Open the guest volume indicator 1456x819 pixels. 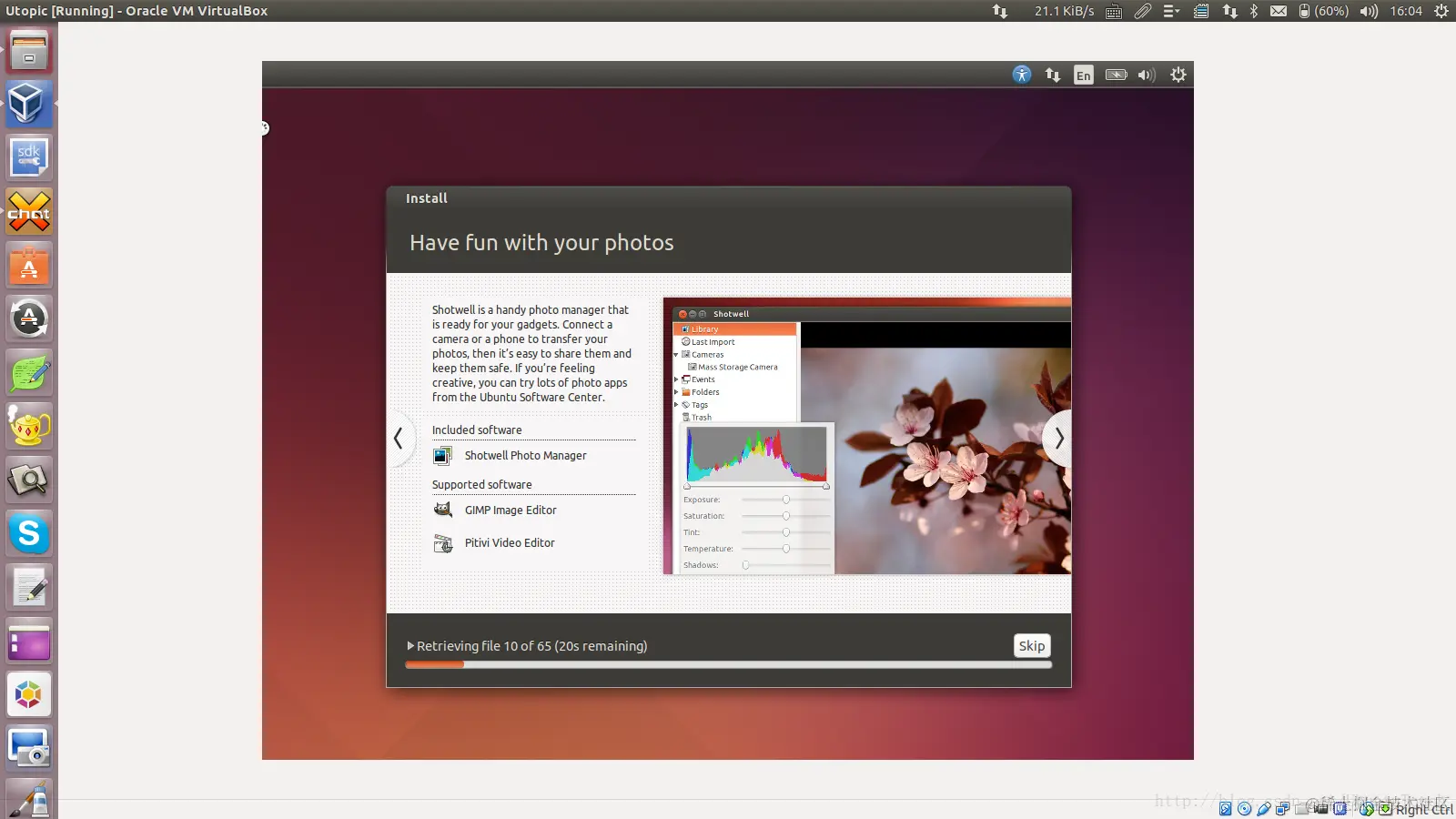coord(1147,75)
